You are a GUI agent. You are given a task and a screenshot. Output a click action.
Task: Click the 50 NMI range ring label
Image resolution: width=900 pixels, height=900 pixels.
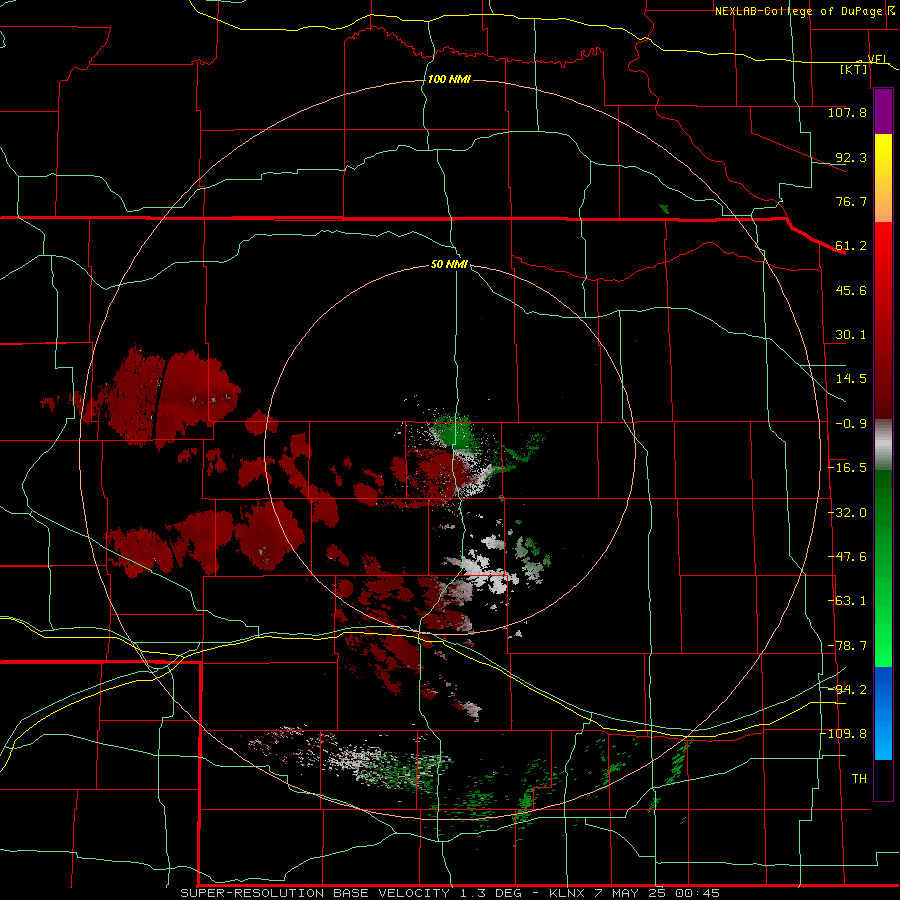449,264
